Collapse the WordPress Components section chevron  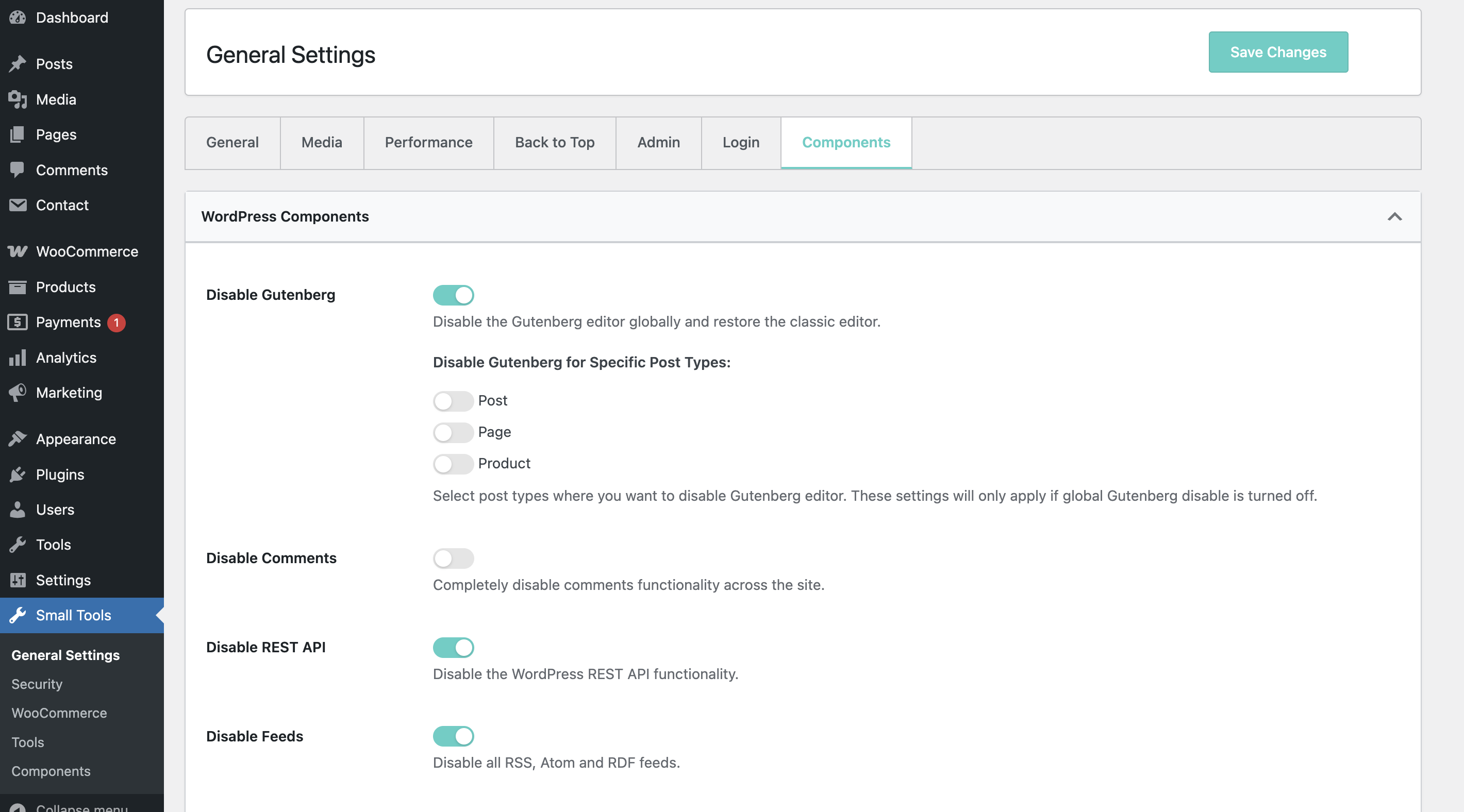point(1394,216)
